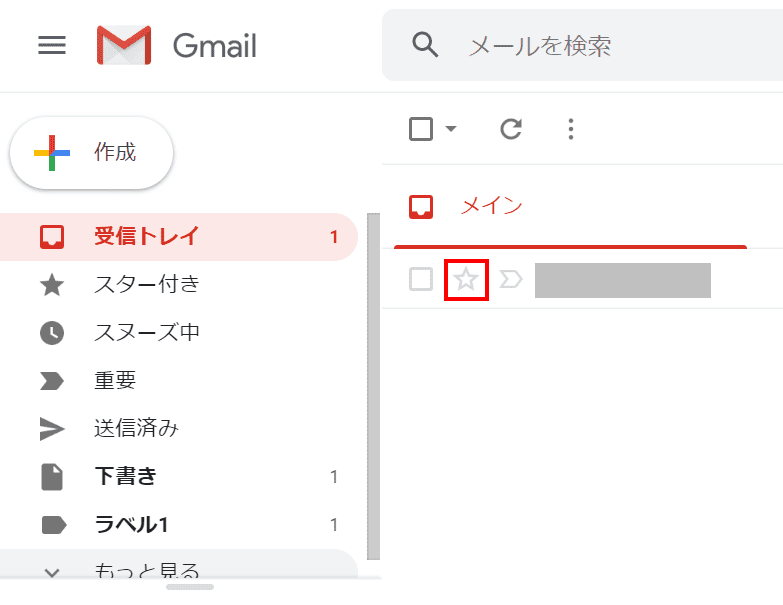This screenshot has width=783, height=605.
Task: Tick the checkbox of the first email
Action: click(x=421, y=279)
